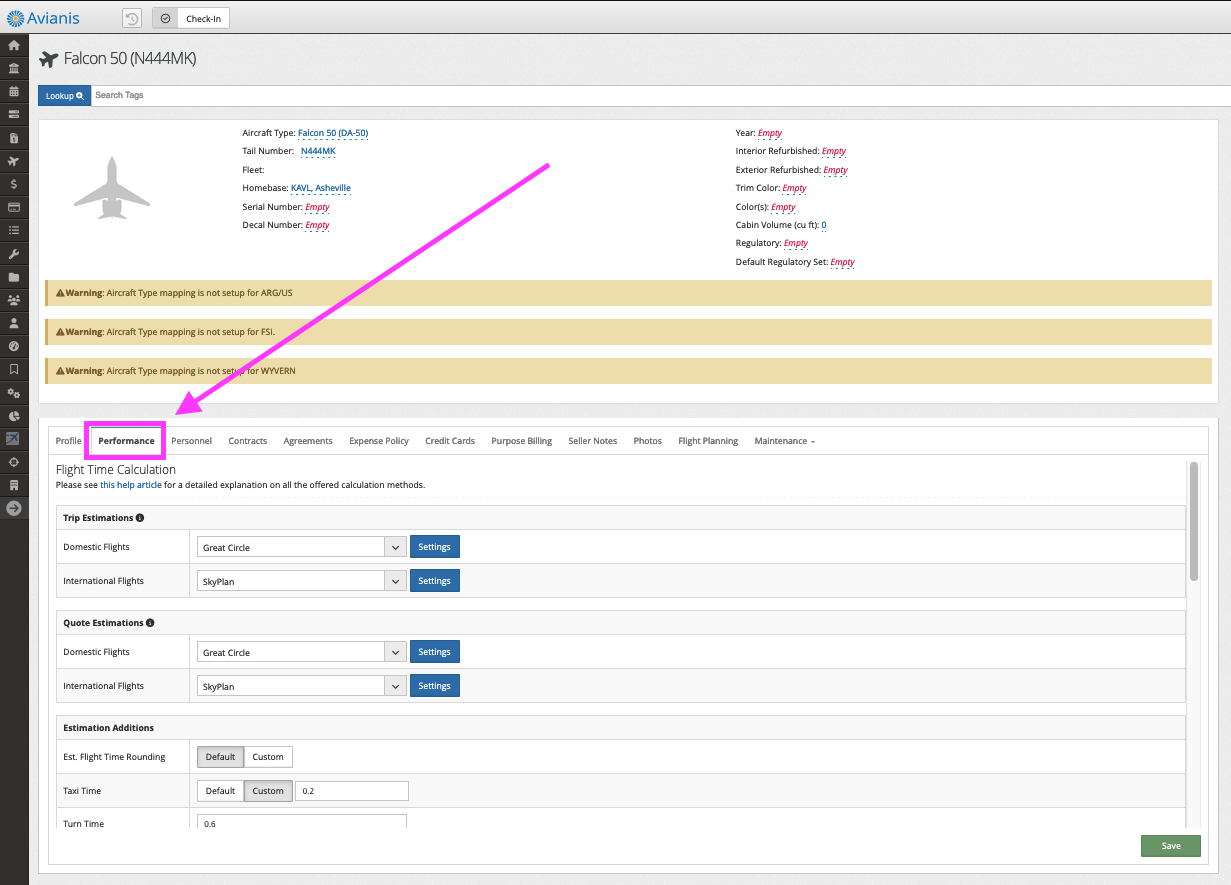Click the gray aircraft placeholder image
Image resolution: width=1231 pixels, height=885 pixels.
click(112, 188)
